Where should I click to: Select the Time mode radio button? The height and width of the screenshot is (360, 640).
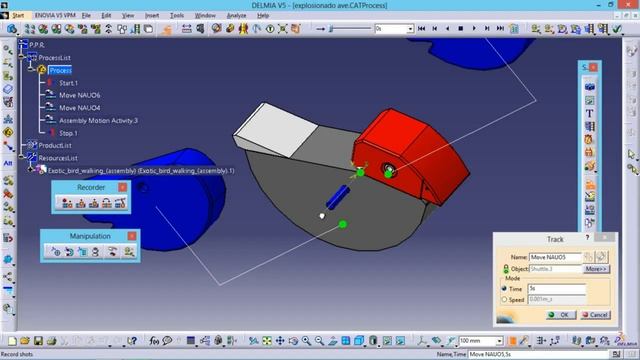tap(504, 288)
